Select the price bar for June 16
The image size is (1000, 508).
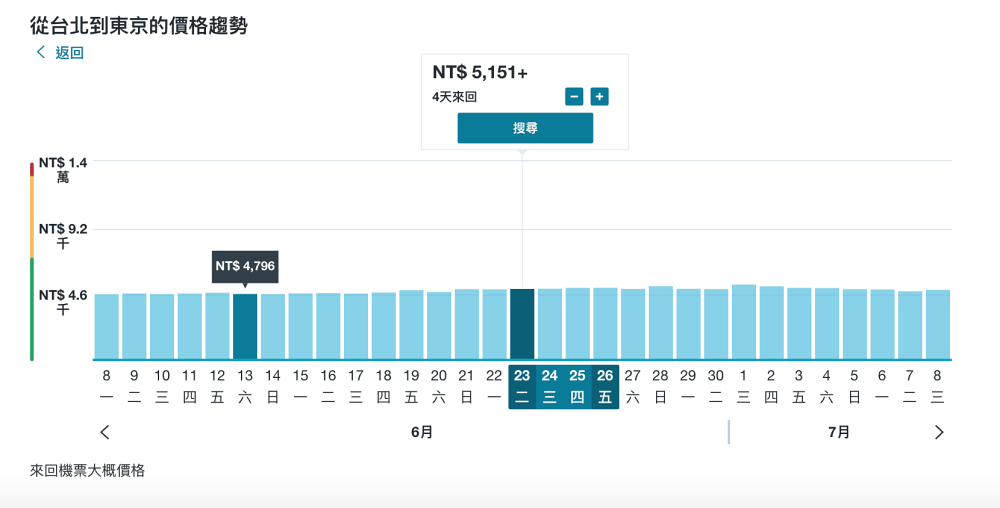coord(328,326)
